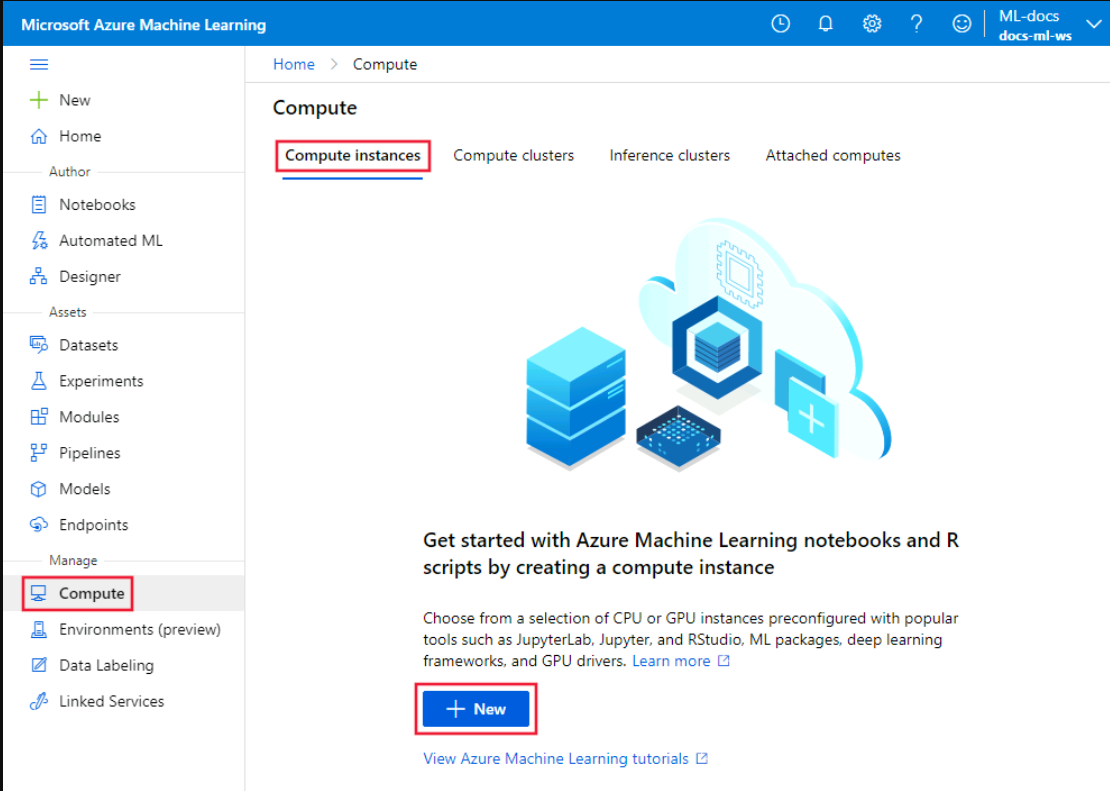
Task: Click the ML-docs workspace name text
Action: coord(1029,16)
